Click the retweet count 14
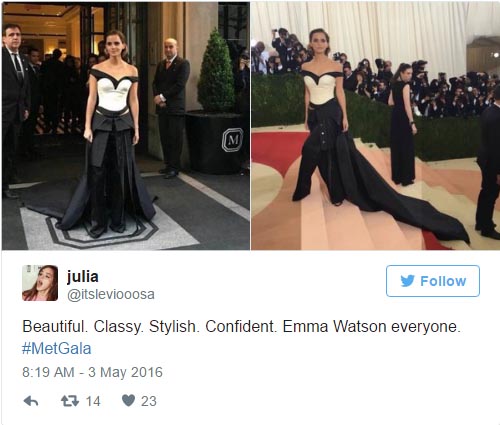 (x=93, y=401)
